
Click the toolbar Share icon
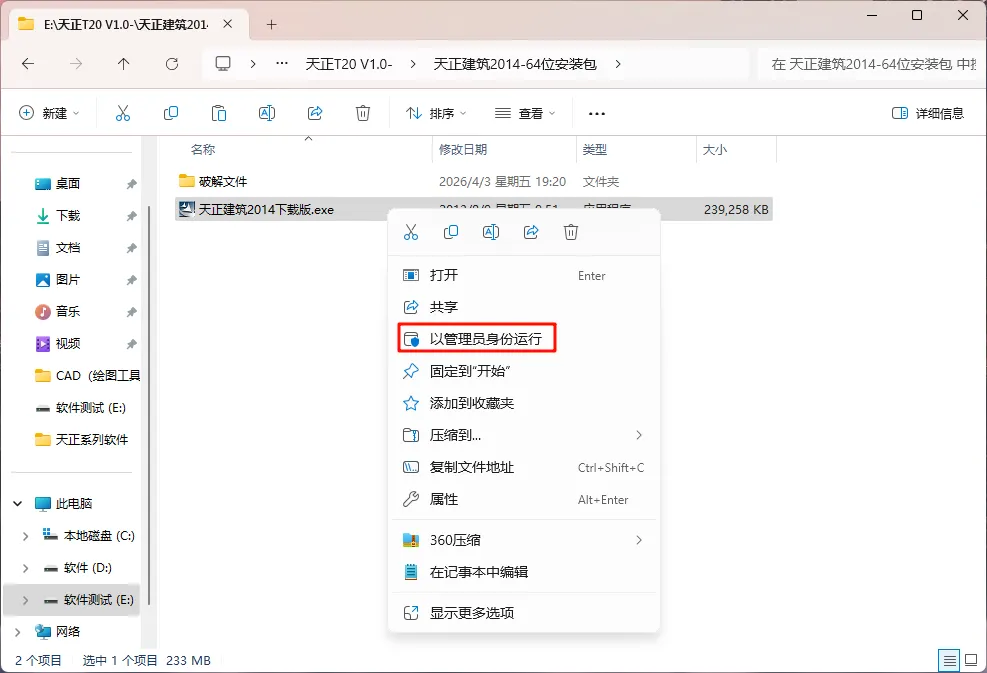click(315, 113)
